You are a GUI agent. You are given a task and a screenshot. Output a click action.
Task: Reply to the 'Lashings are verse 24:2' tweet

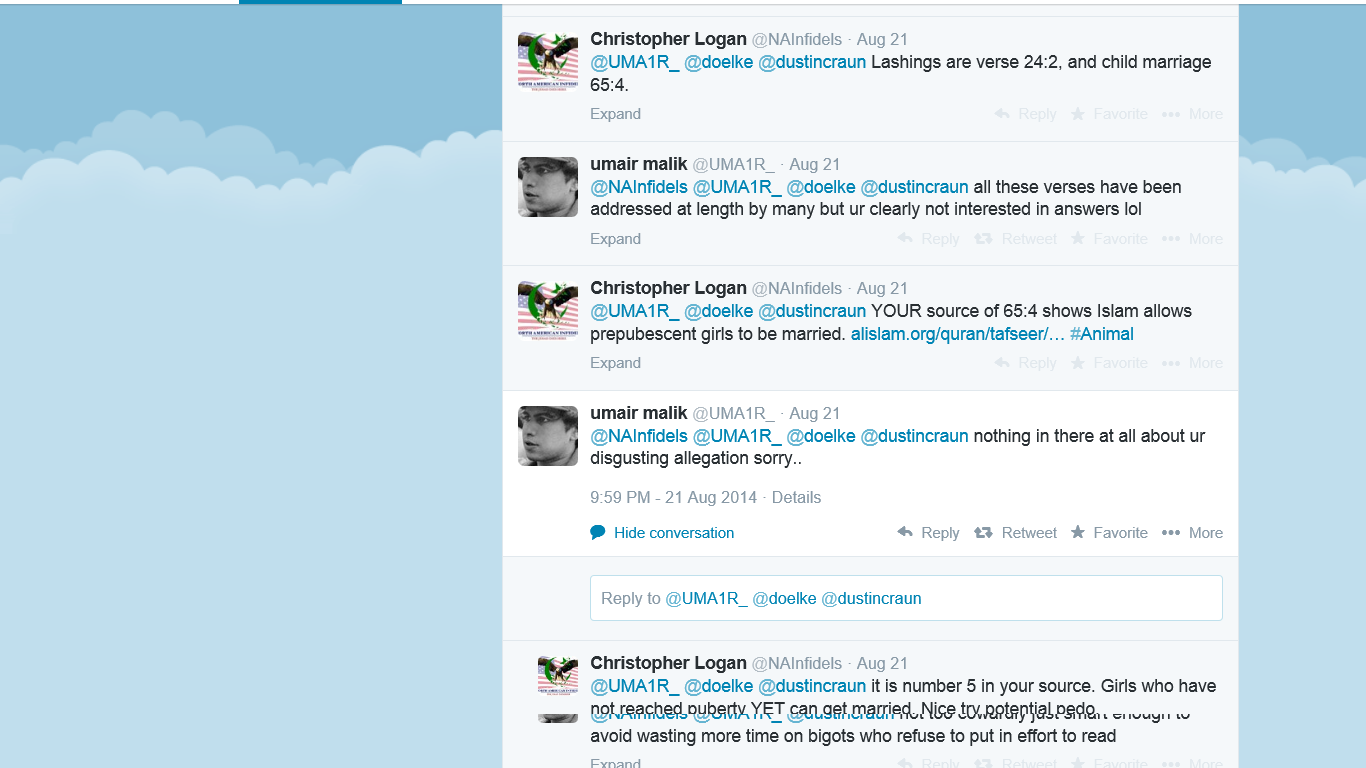[x=1025, y=114]
